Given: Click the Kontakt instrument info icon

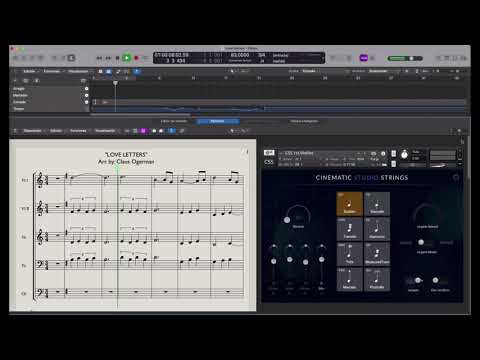Looking at the screenshot, I should tap(383, 154).
